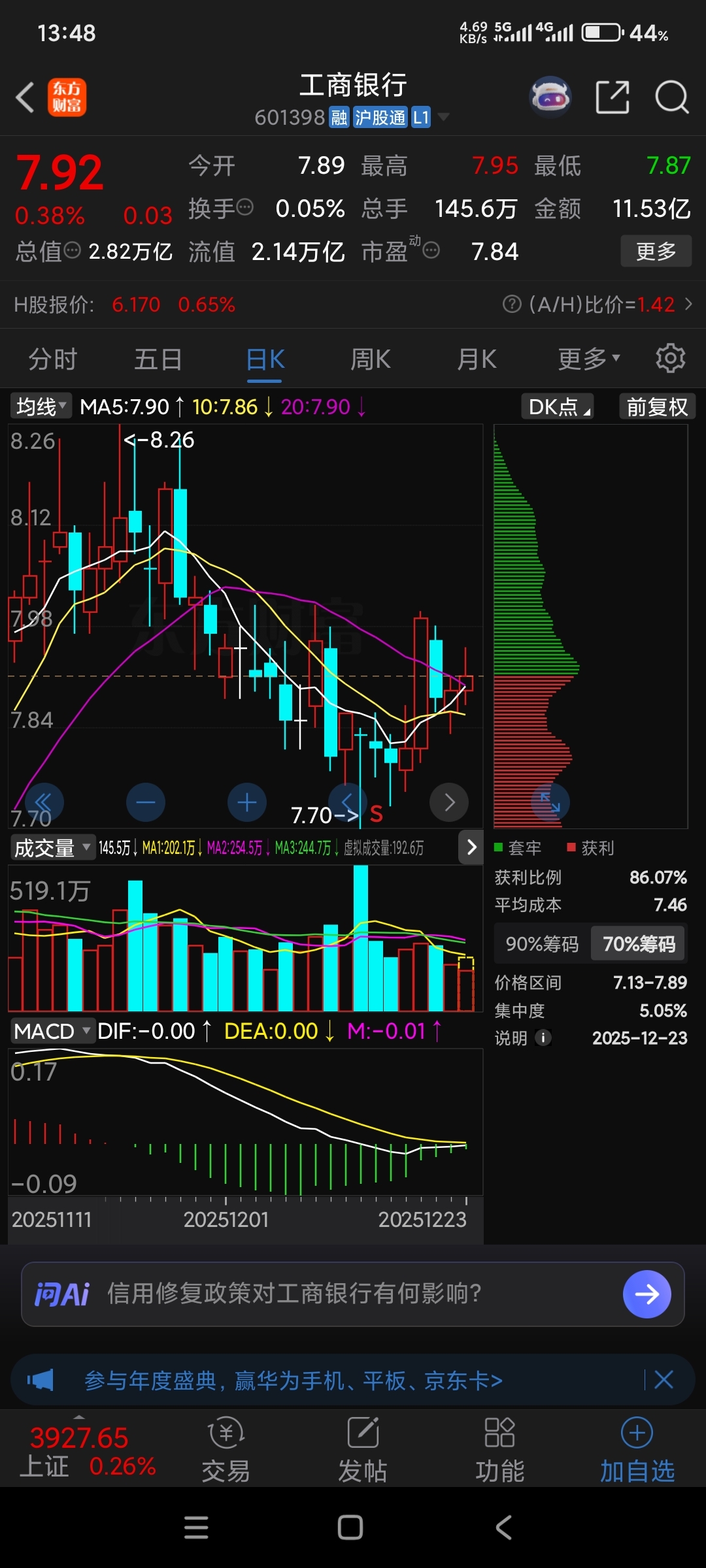Open the 更多 chart period dropdown
The height and width of the screenshot is (1568, 706).
pos(588,359)
